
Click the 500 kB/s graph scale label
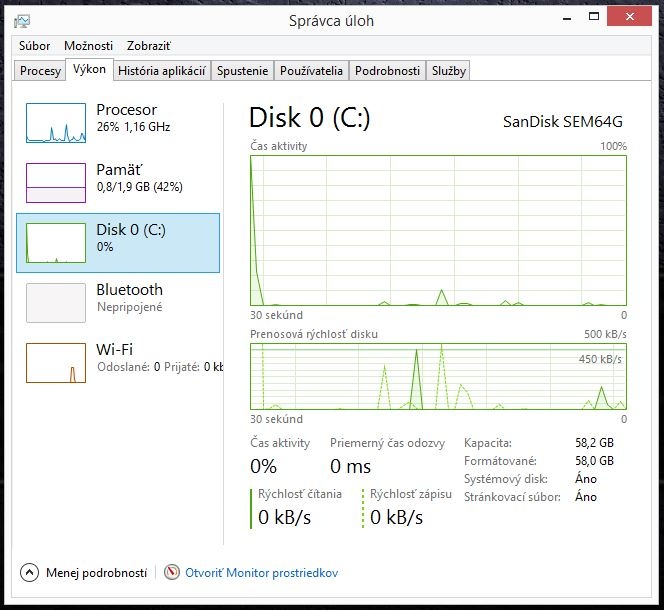(605, 334)
